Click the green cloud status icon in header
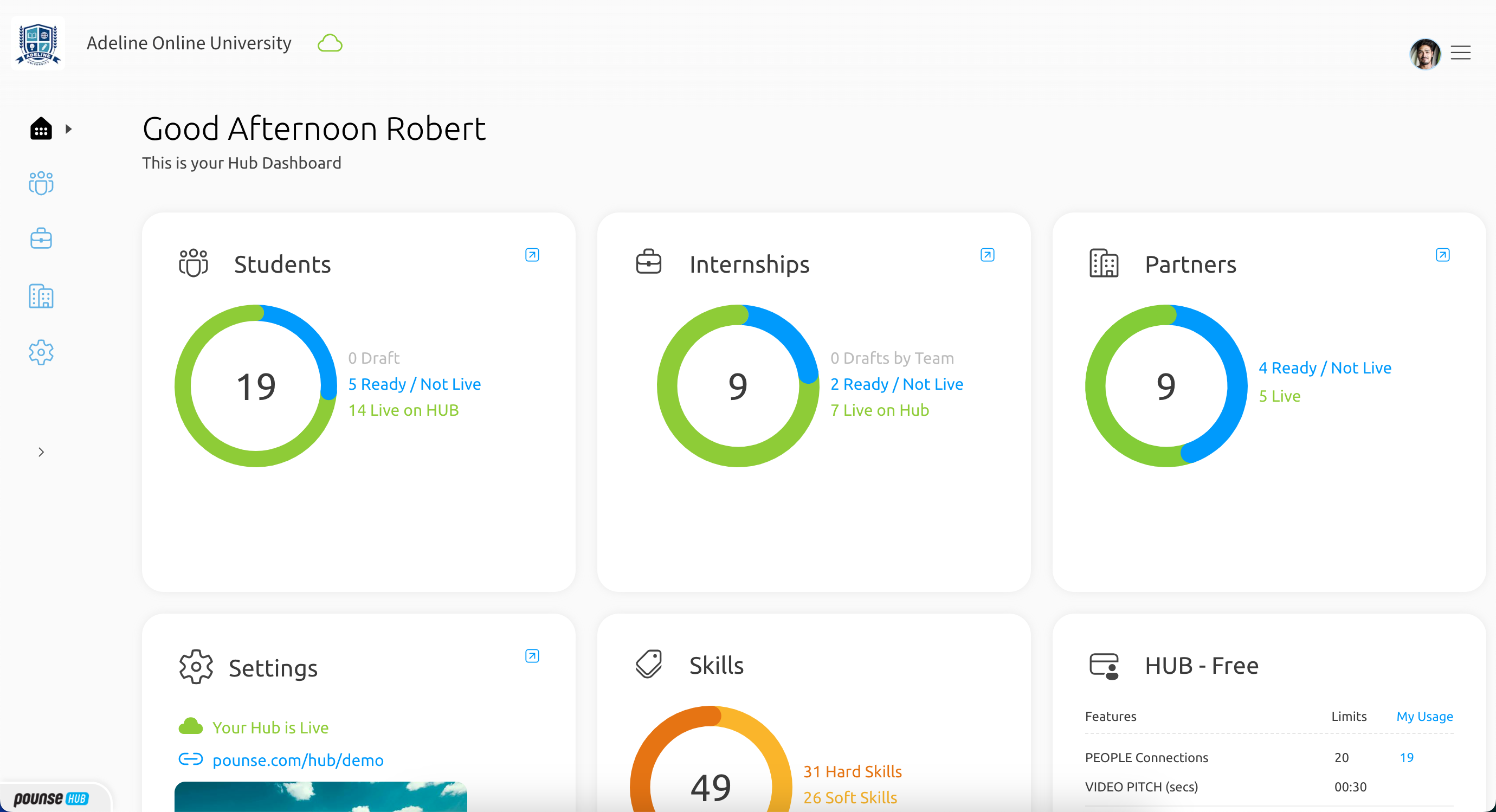The width and height of the screenshot is (1496, 812). [330, 43]
